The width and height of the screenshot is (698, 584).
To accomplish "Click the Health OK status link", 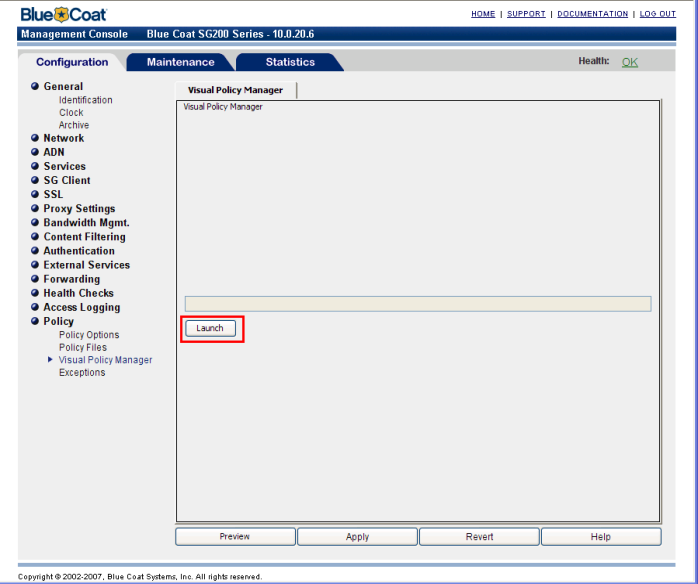I will coord(629,62).
